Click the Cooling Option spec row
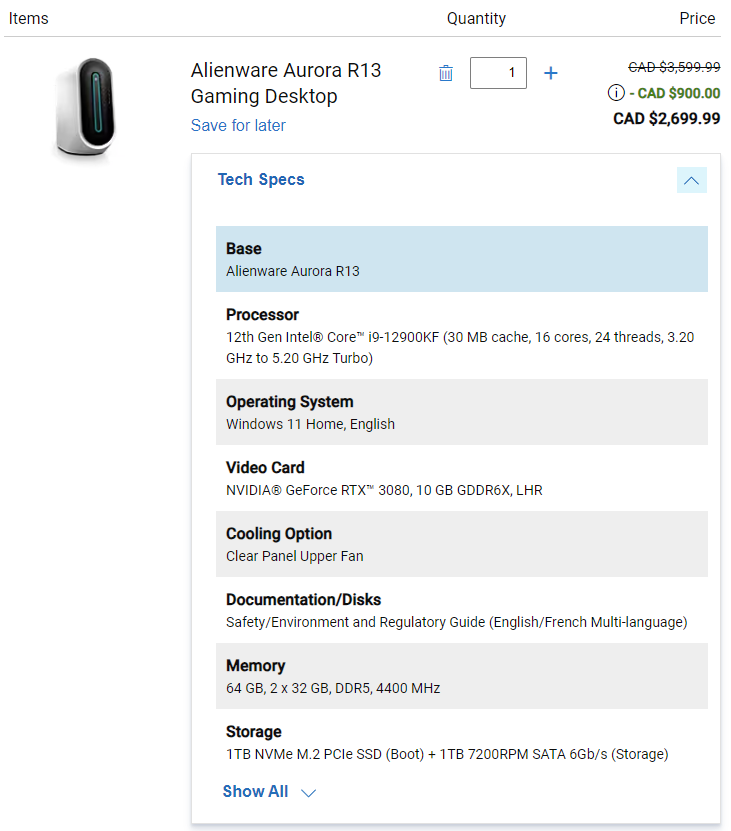The image size is (731, 831). pos(461,544)
